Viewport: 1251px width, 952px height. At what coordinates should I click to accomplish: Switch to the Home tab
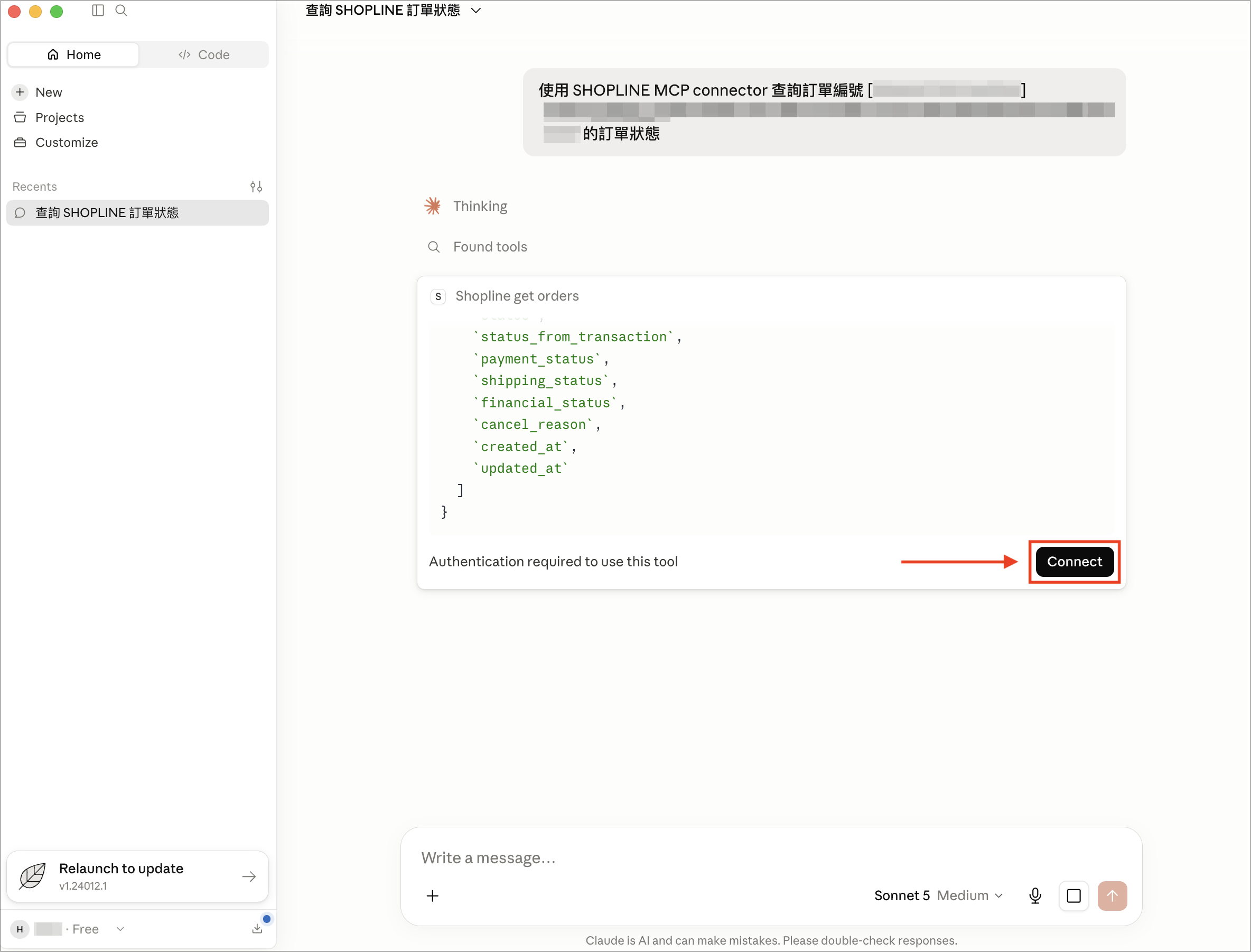[73, 54]
